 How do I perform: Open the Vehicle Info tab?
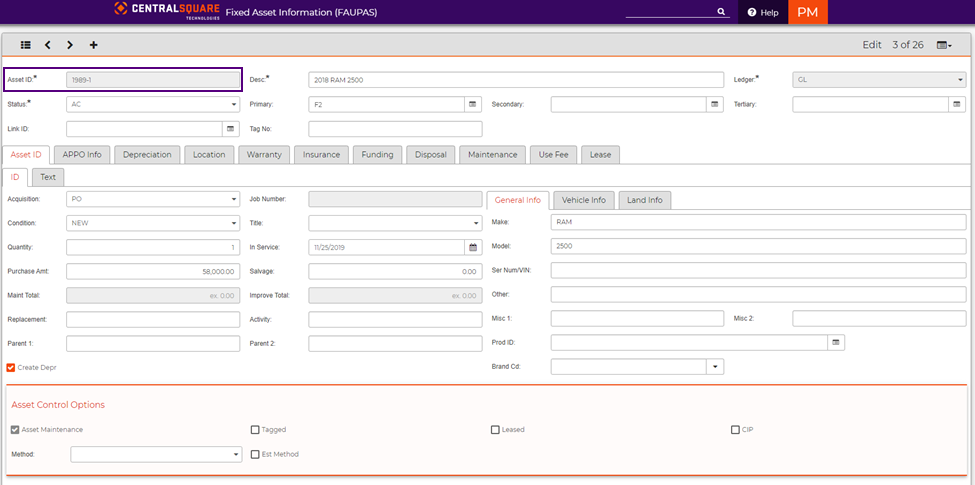584,200
